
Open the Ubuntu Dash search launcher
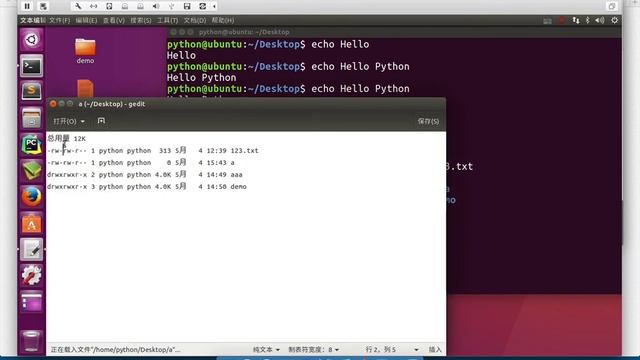click(31, 40)
